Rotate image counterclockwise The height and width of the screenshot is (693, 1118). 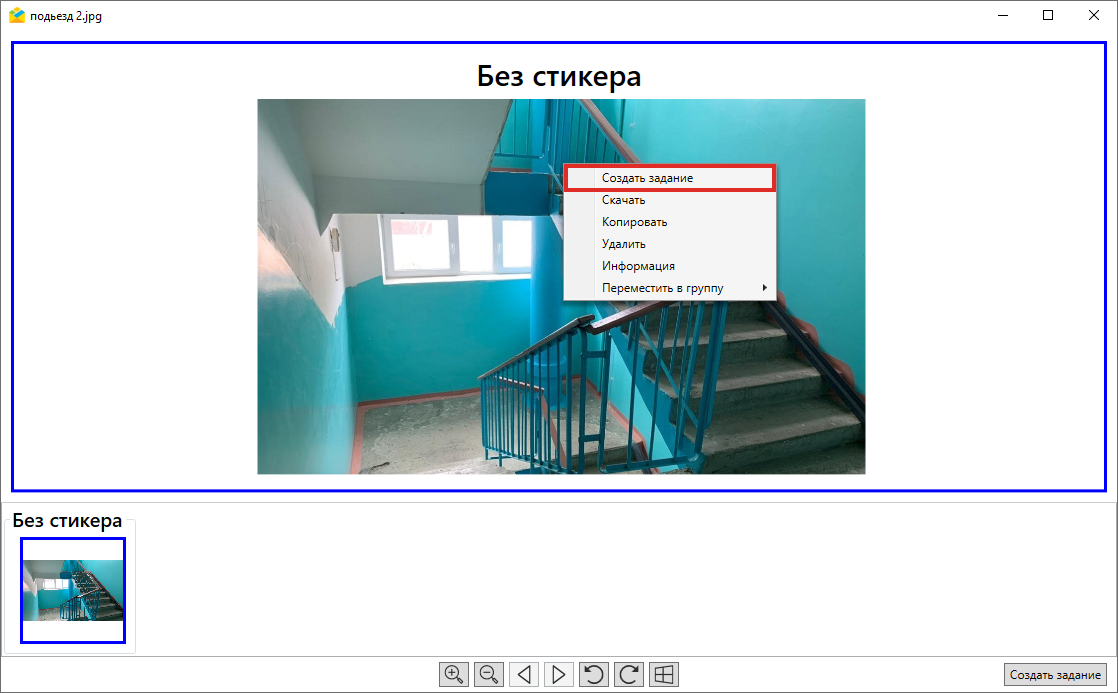pos(594,674)
